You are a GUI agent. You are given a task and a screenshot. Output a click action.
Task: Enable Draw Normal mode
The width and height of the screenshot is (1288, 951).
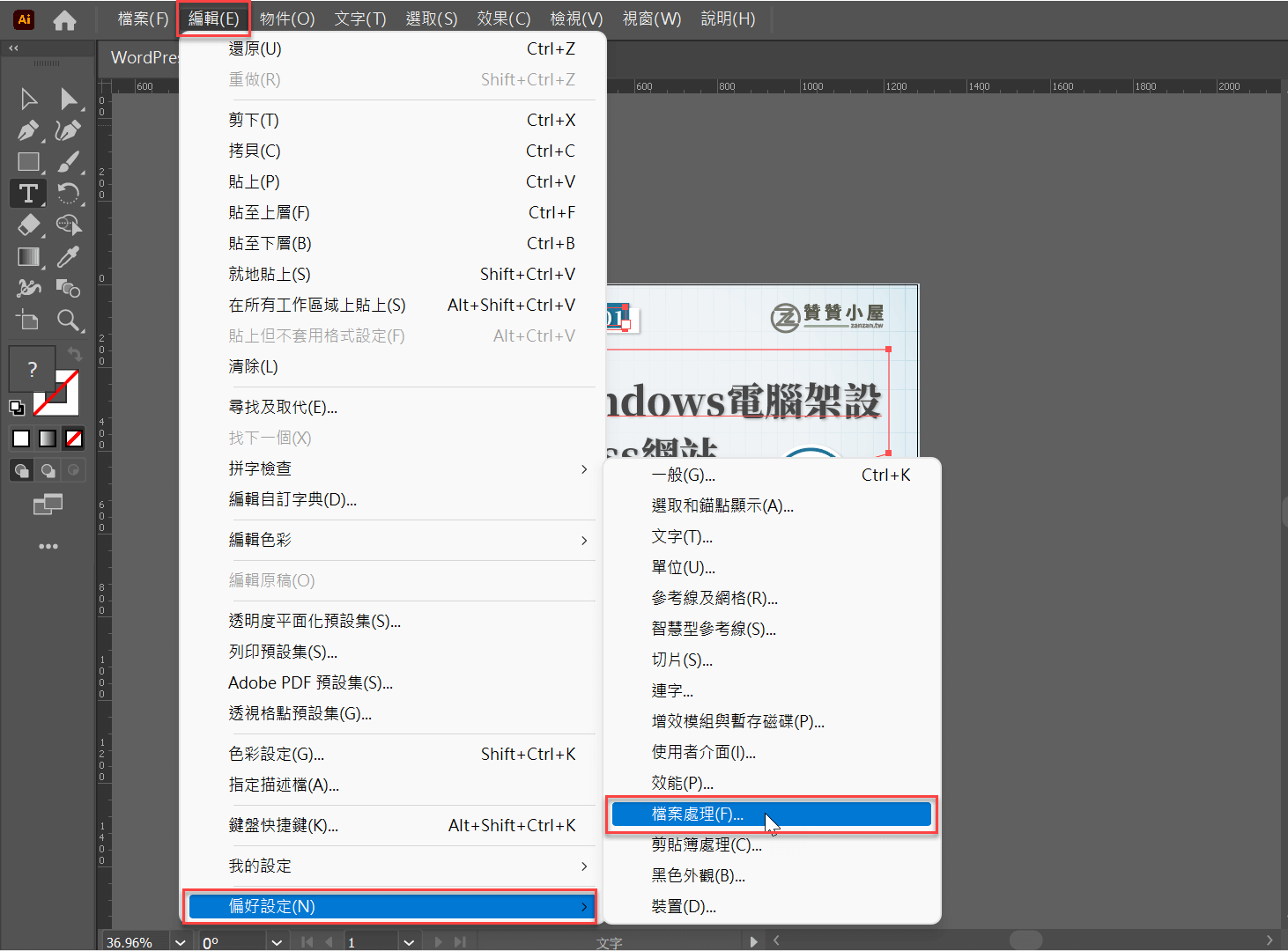point(21,470)
